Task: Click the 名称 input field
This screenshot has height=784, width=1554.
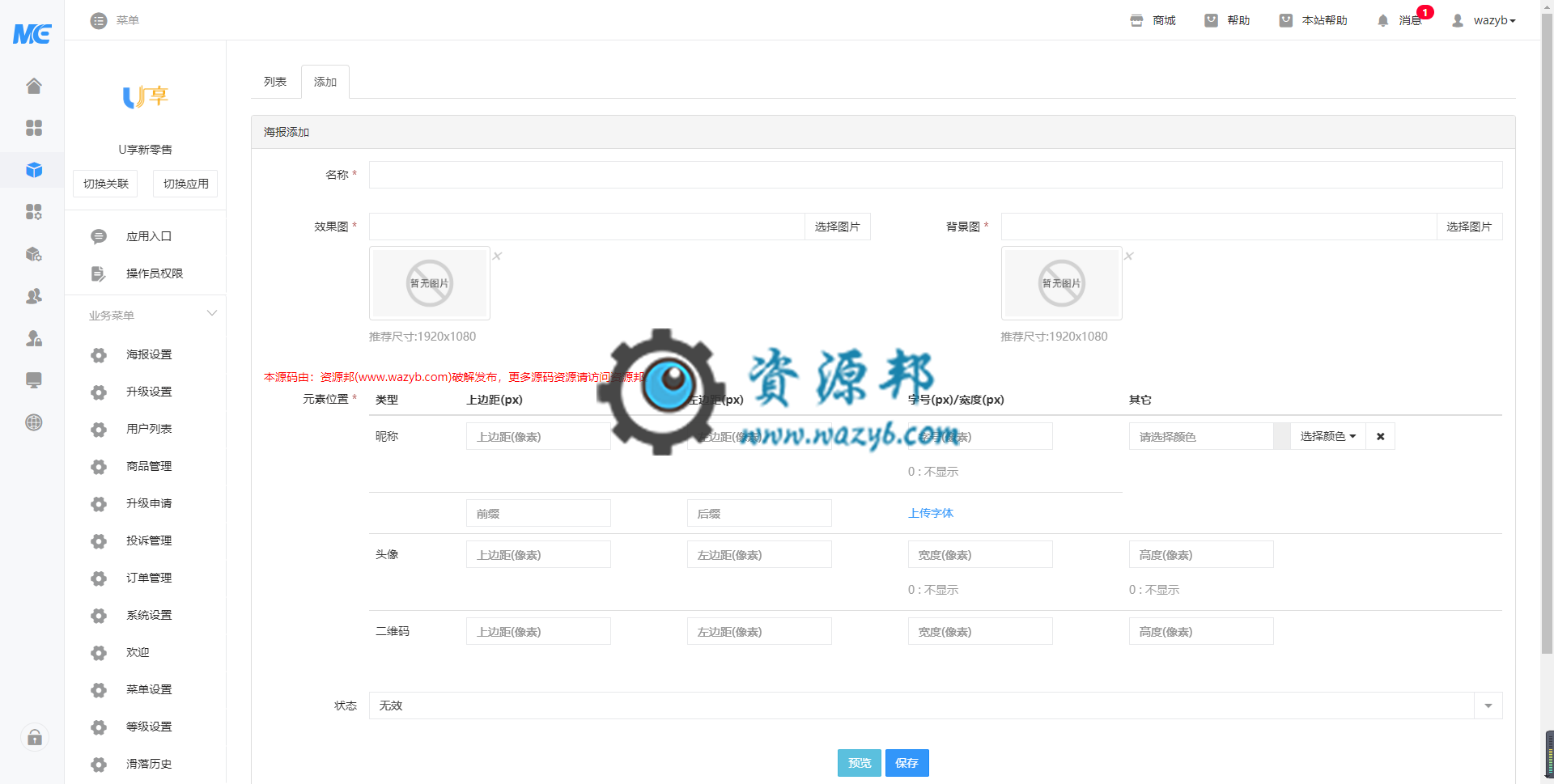Action: coord(935,175)
